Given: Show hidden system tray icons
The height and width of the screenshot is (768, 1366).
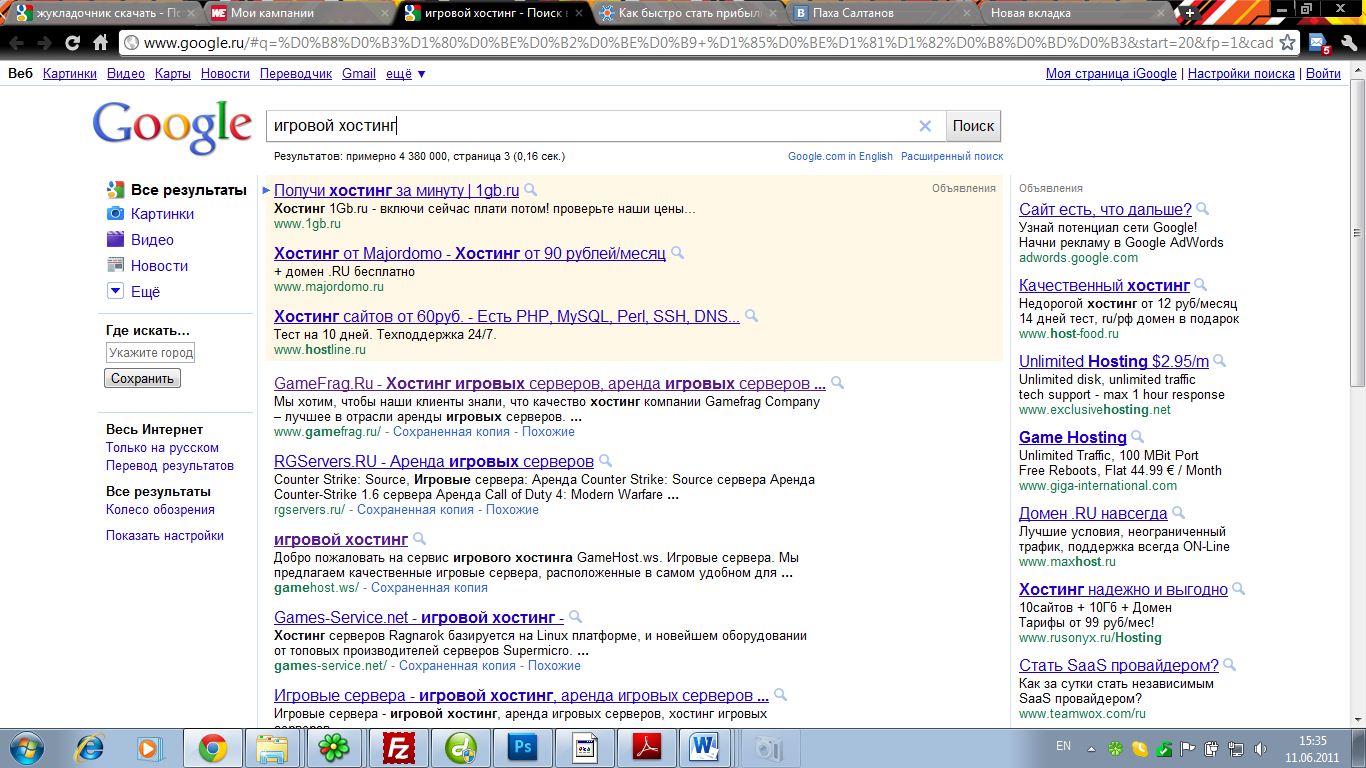Looking at the screenshot, I should [x=1092, y=748].
